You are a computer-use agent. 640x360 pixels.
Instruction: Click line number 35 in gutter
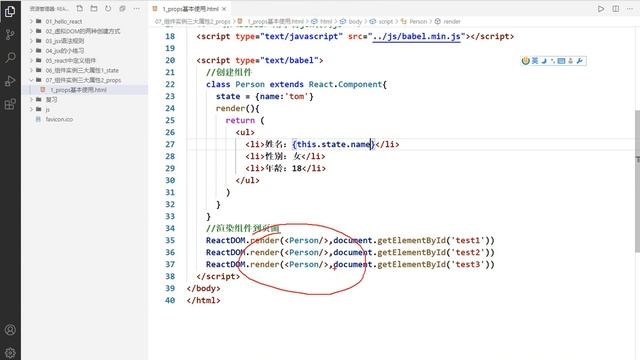click(170, 240)
